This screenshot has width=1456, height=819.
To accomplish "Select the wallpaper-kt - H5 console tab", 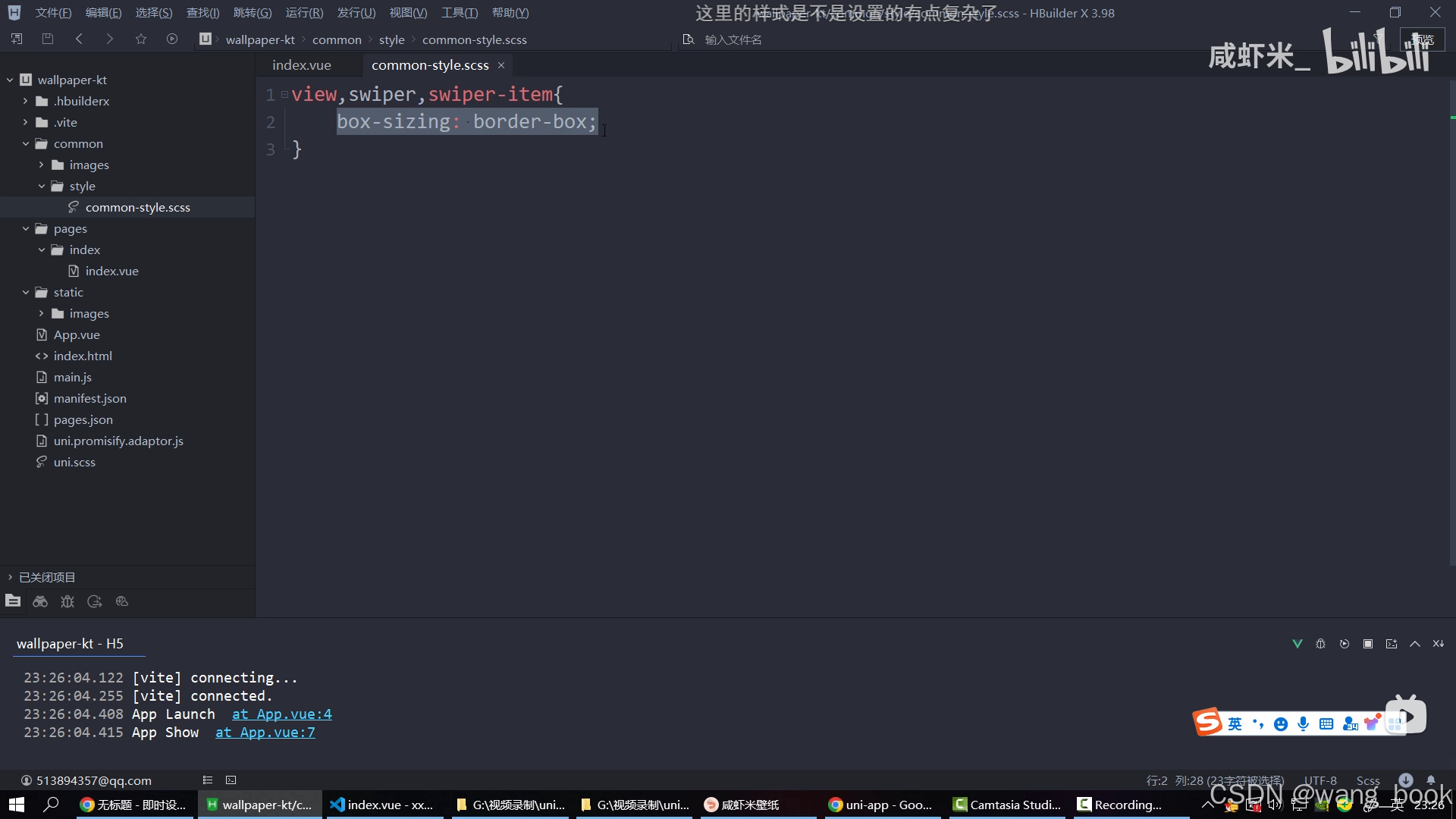I will coord(70,644).
